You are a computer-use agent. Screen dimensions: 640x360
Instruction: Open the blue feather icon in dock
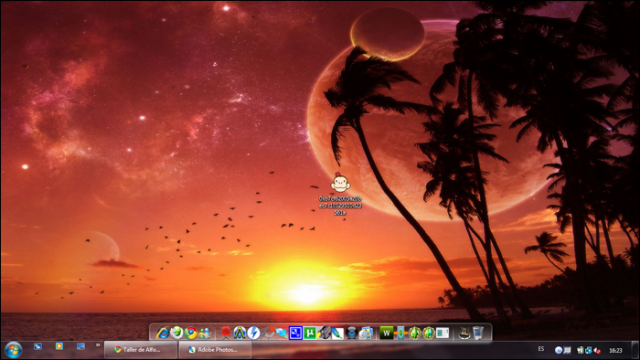pos(338,333)
